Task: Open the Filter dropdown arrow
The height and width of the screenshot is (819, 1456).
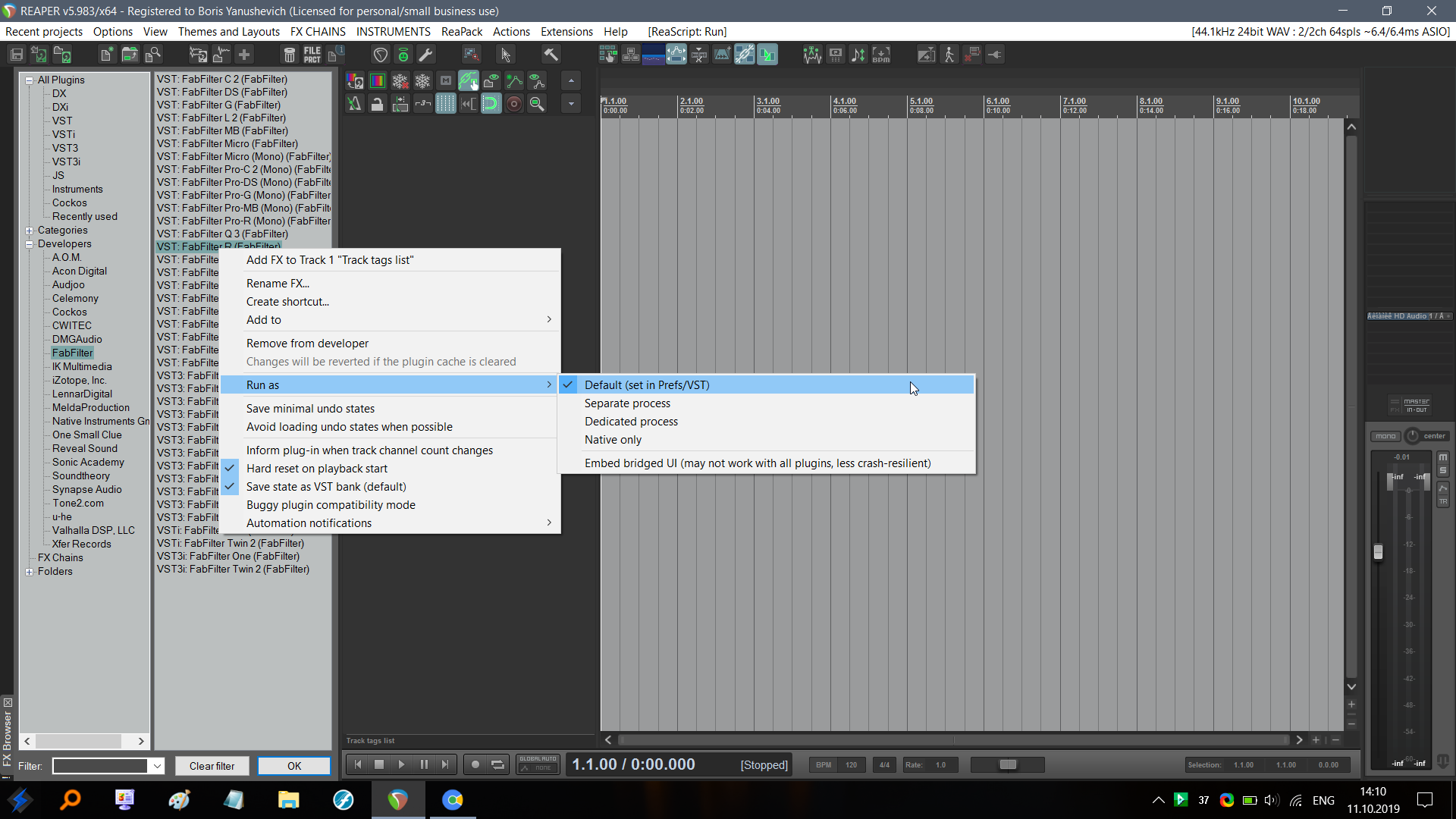Action: [x=157, y=766]
